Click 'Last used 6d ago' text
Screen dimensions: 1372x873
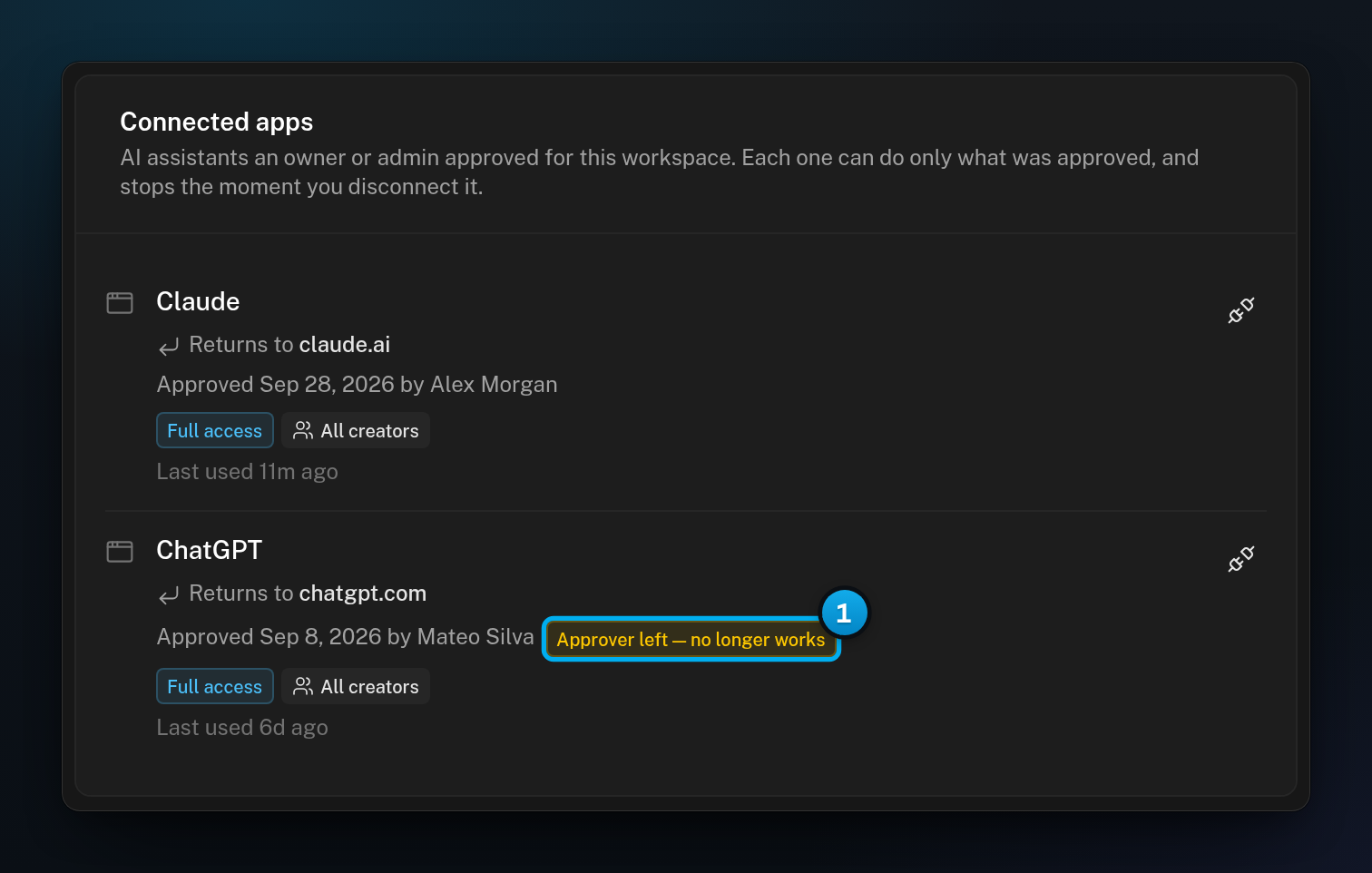coord(242,728)
